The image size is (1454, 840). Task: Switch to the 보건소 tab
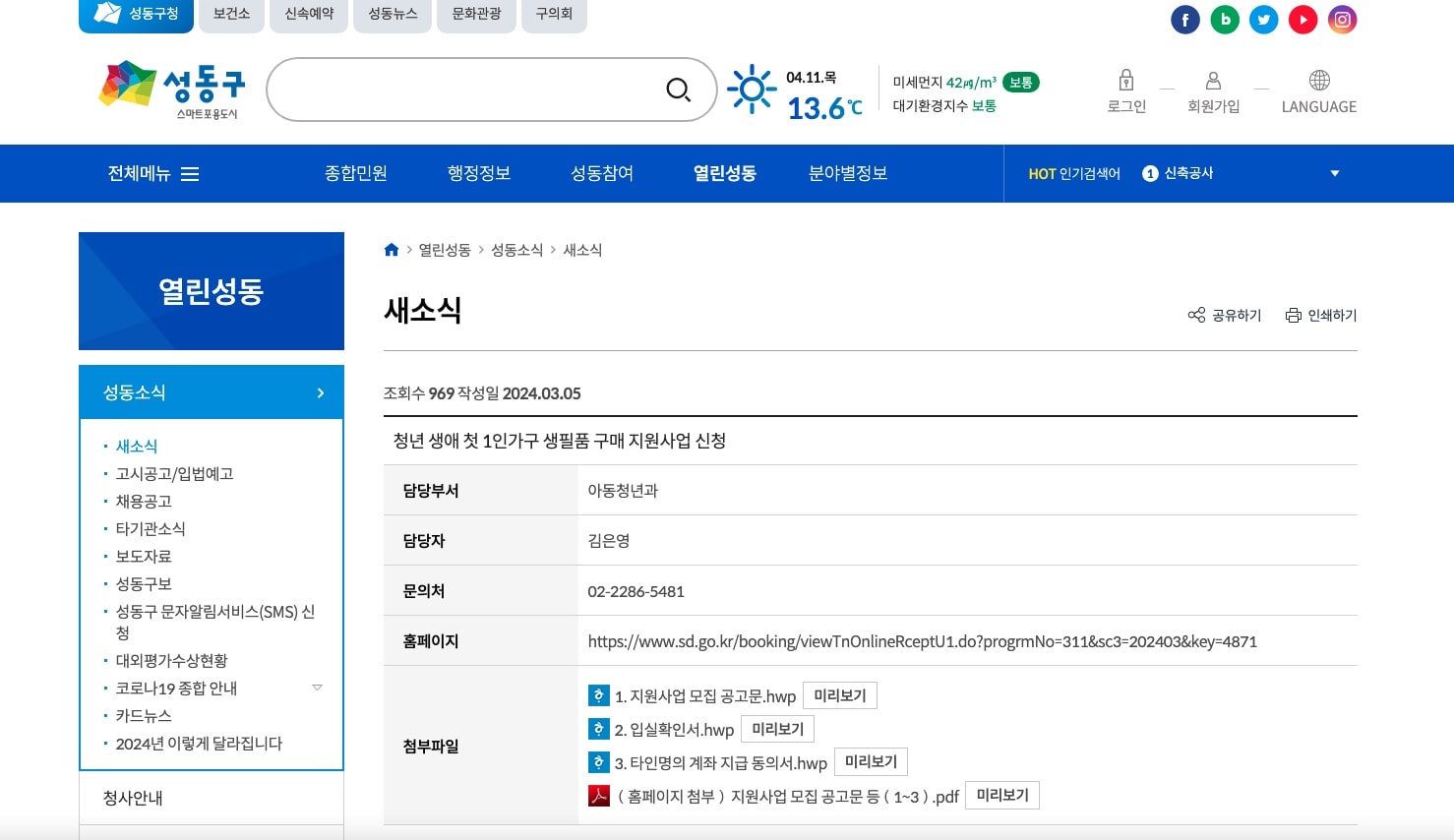pos(231,13)
